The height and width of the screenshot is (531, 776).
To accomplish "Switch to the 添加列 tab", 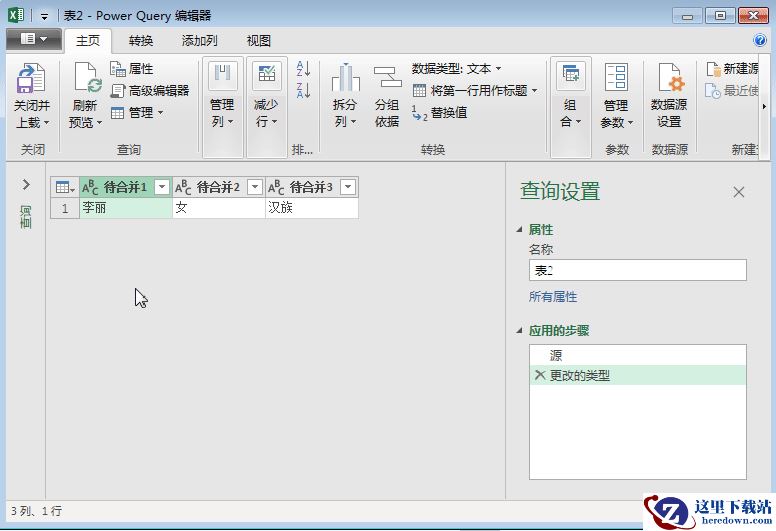I will pyautogui.click(x=199, y=41).
